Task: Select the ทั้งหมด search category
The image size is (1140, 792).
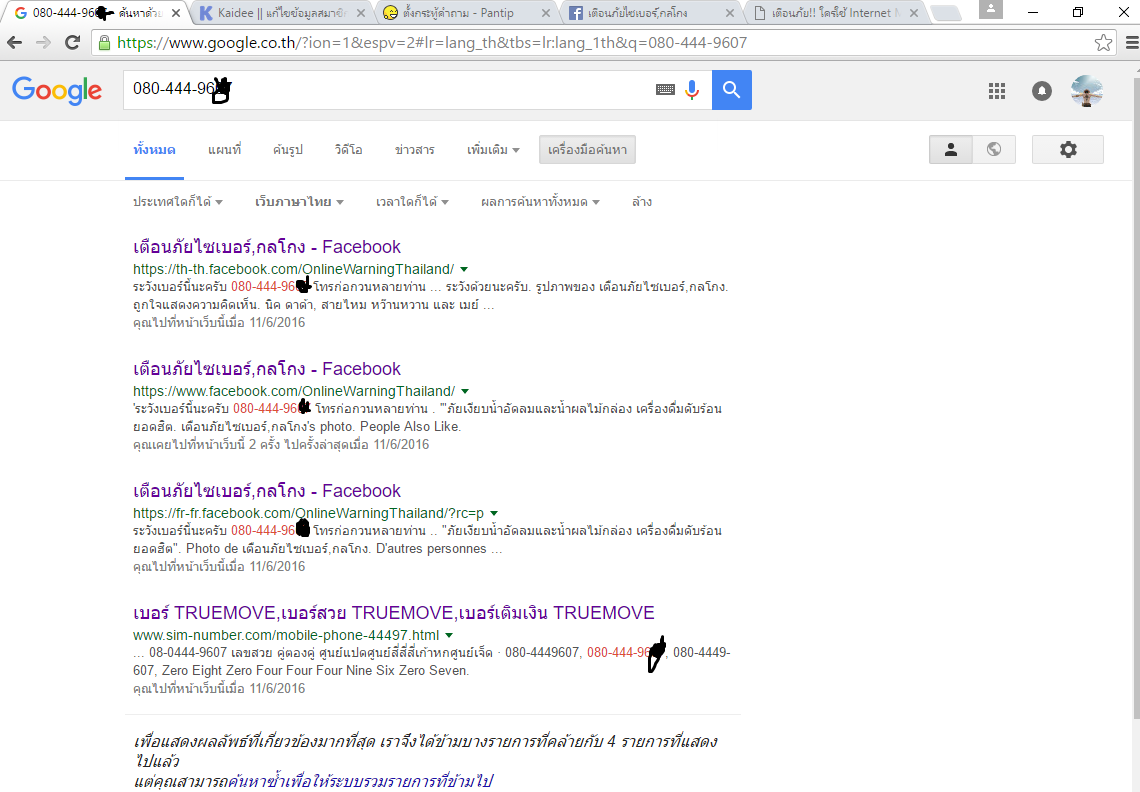Action: coord(154,150)
